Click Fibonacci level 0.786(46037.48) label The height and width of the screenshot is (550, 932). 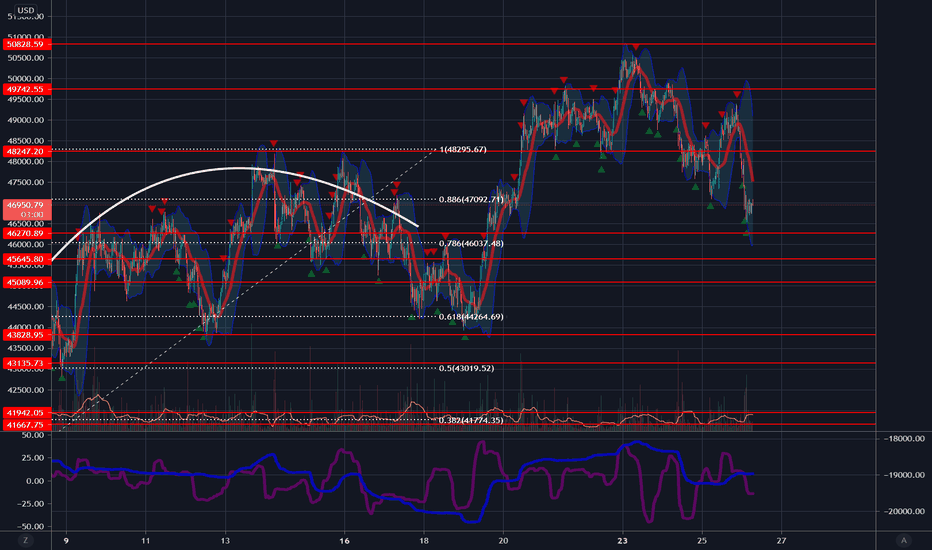471,243
